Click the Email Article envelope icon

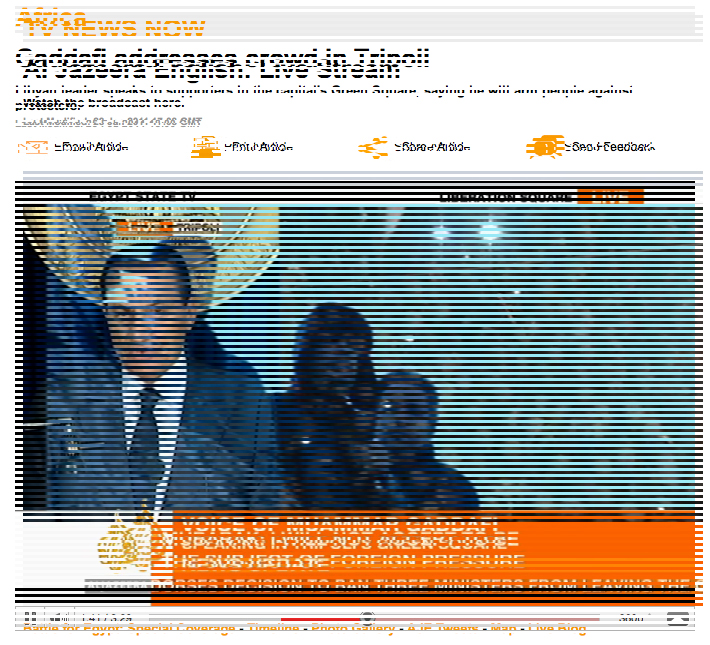point(33,147)
